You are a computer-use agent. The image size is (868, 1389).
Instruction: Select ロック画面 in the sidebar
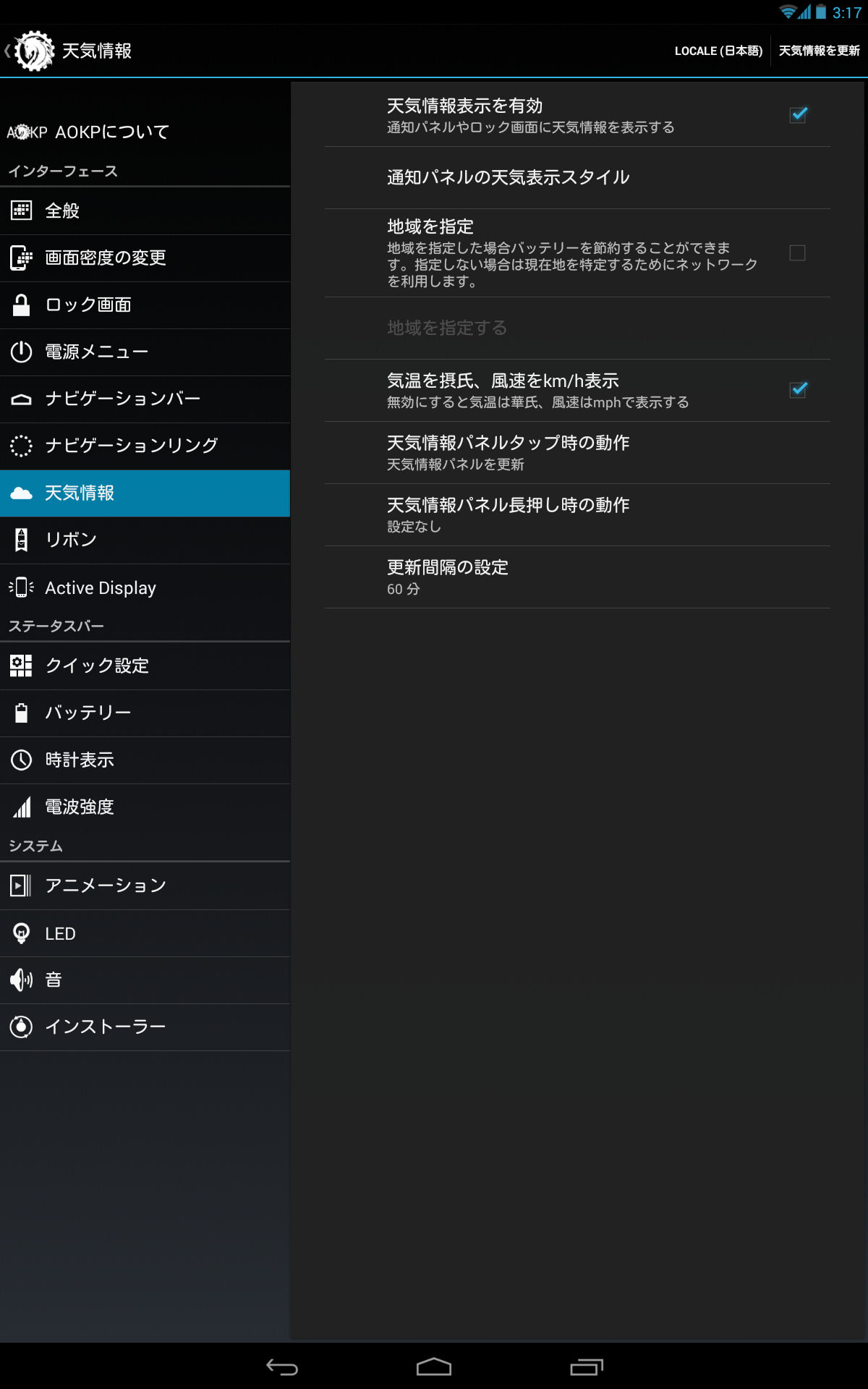click(x=145, y=305)
